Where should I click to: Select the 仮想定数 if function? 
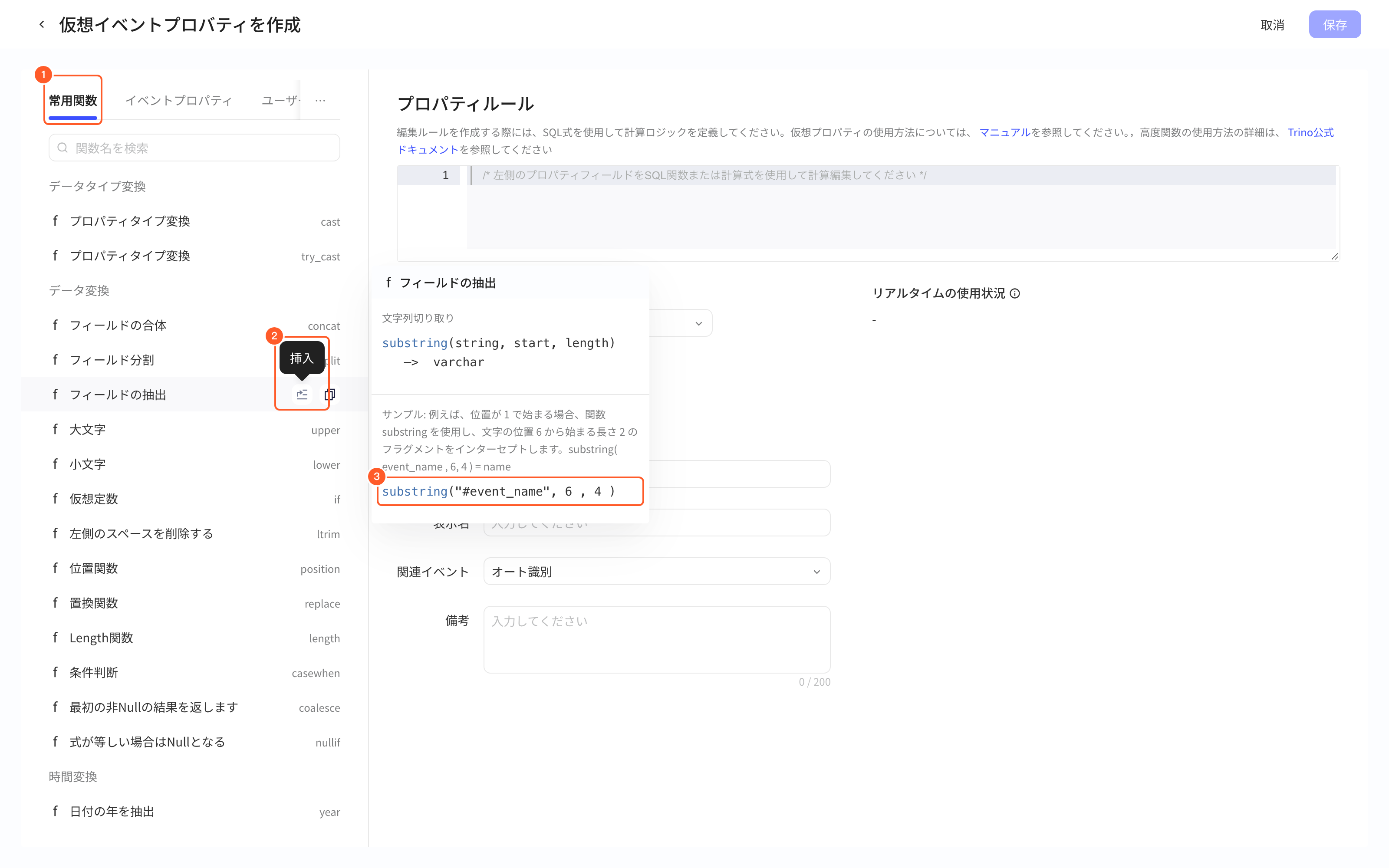click(x=194, y=499)
